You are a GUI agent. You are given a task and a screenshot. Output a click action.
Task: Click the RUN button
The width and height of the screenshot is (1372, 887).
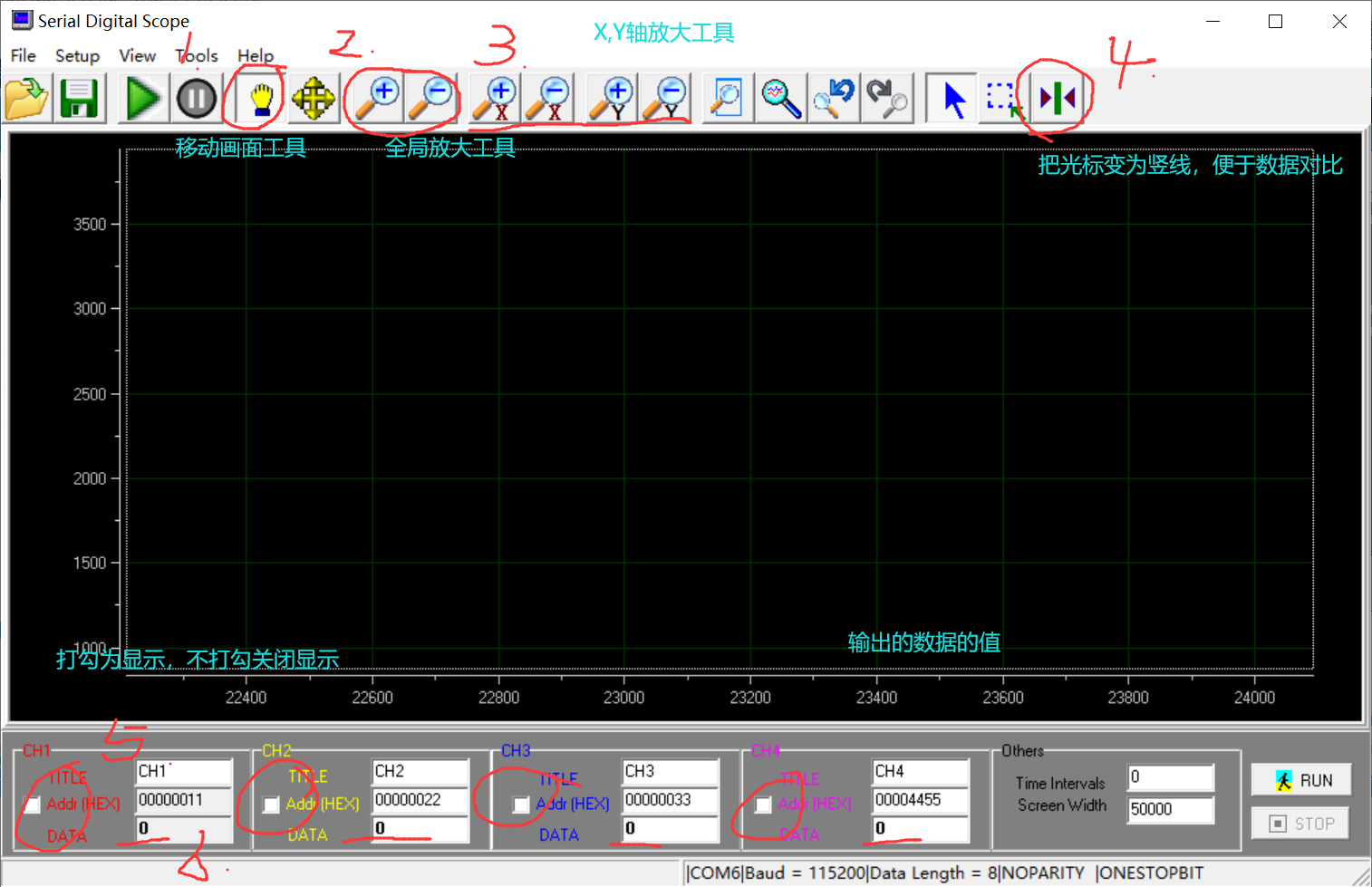(x=1301, y=779)
